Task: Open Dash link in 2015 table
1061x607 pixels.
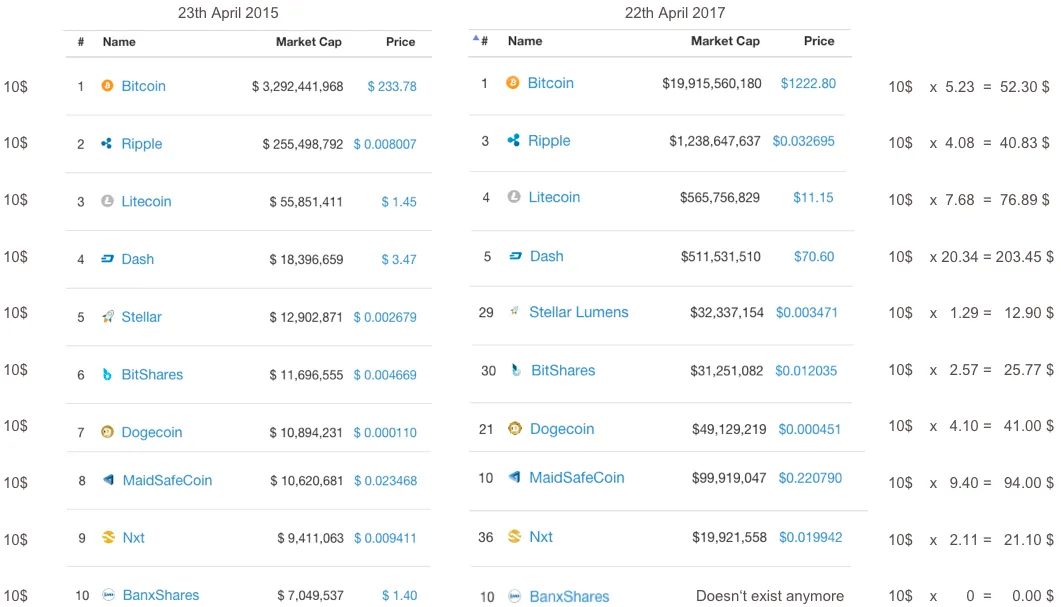Action: 137,259
